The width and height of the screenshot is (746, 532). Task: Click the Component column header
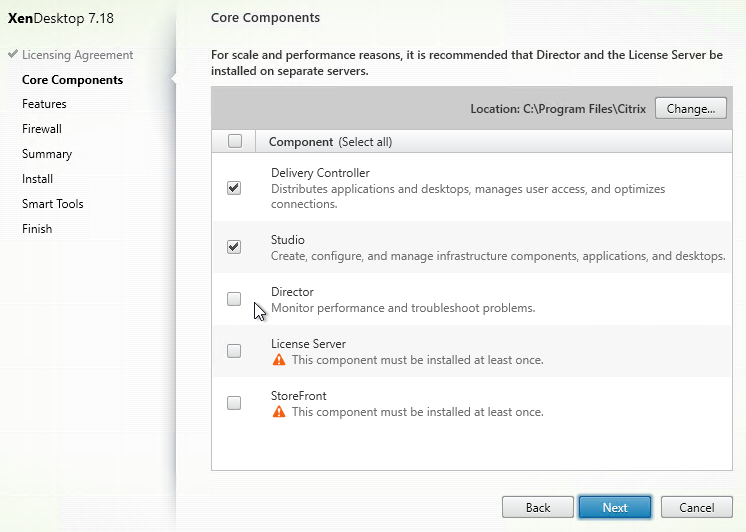coord(301,142)
